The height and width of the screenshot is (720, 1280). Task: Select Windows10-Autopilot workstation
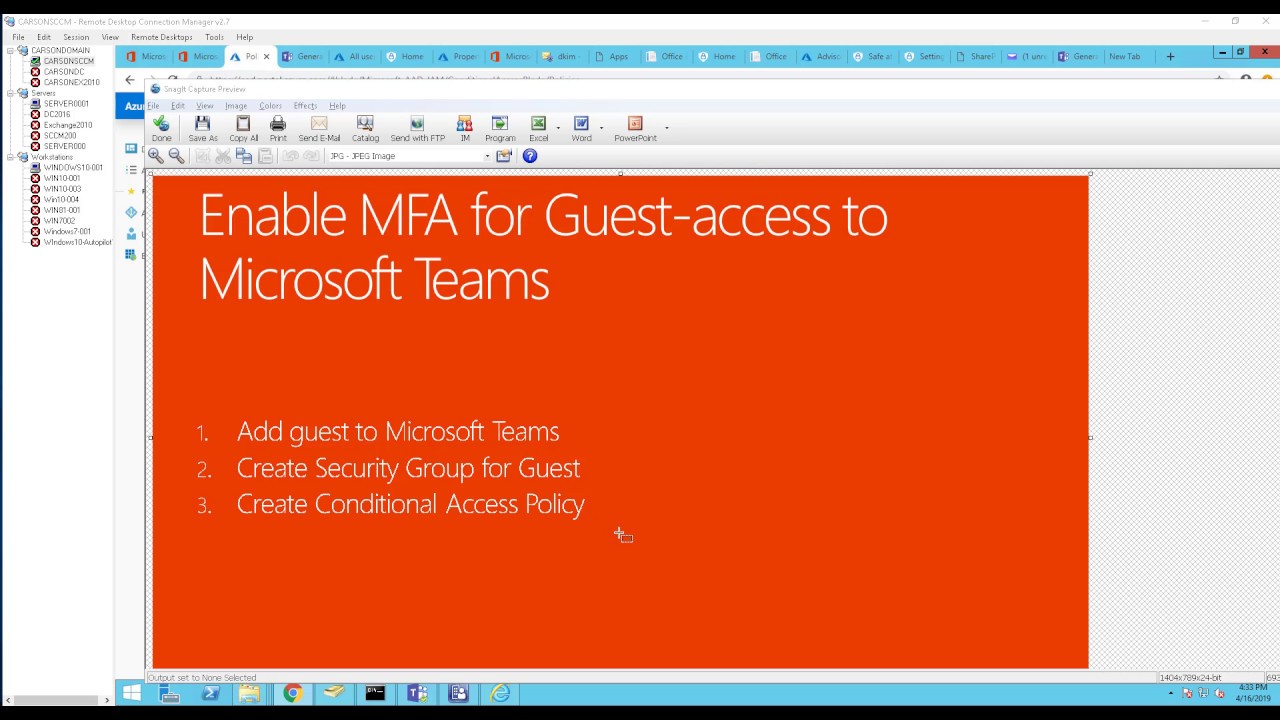77,242
